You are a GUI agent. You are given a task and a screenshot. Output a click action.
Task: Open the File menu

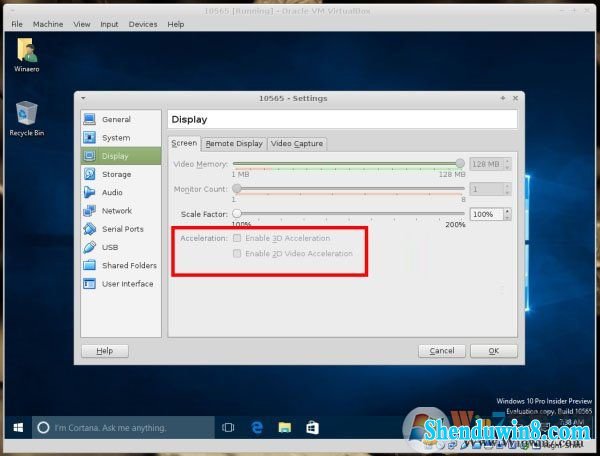[x=17, y=24]
